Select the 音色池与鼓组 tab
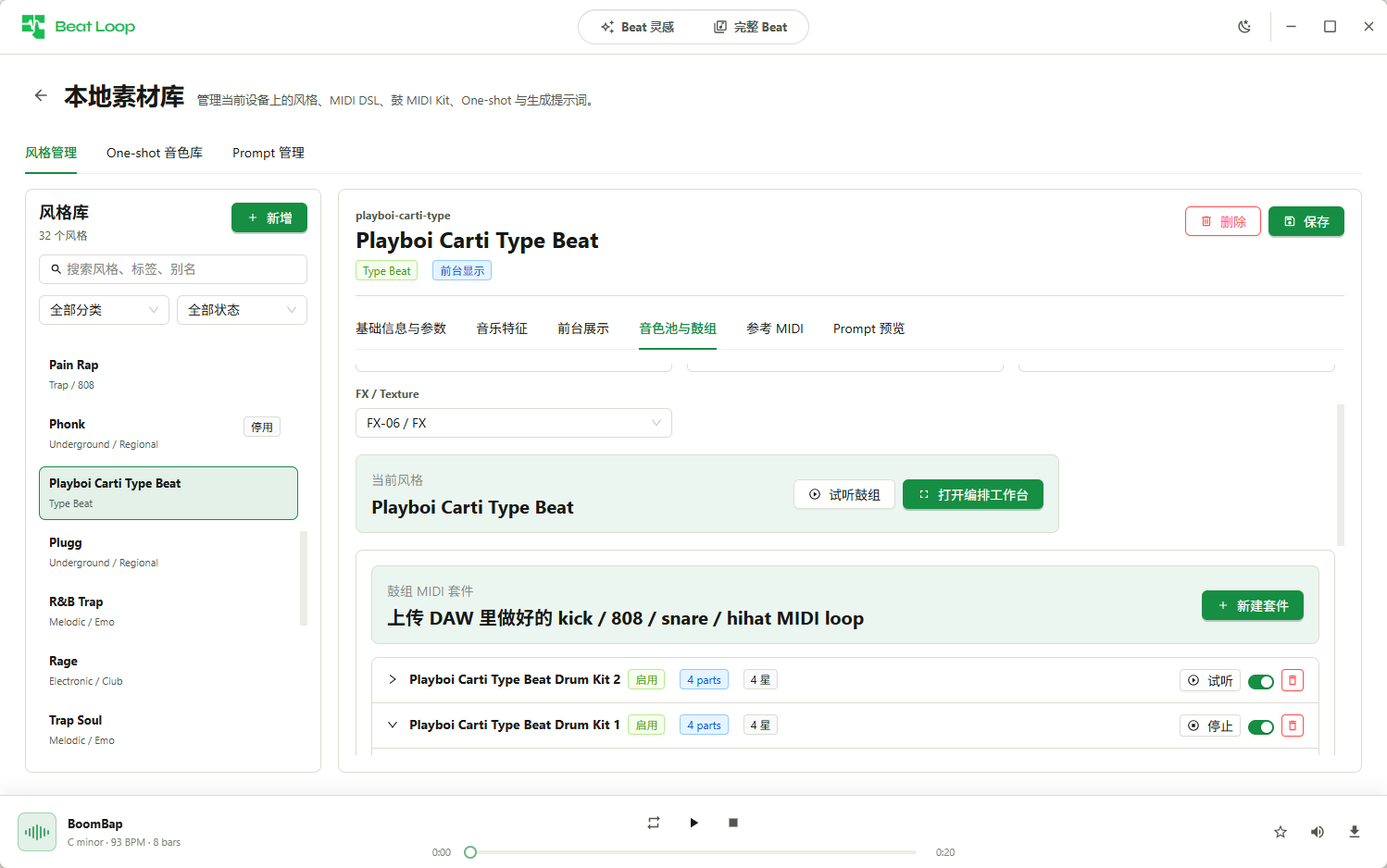Image resolution: width=1387 pixels, height=868 pixels. (678, 329)
